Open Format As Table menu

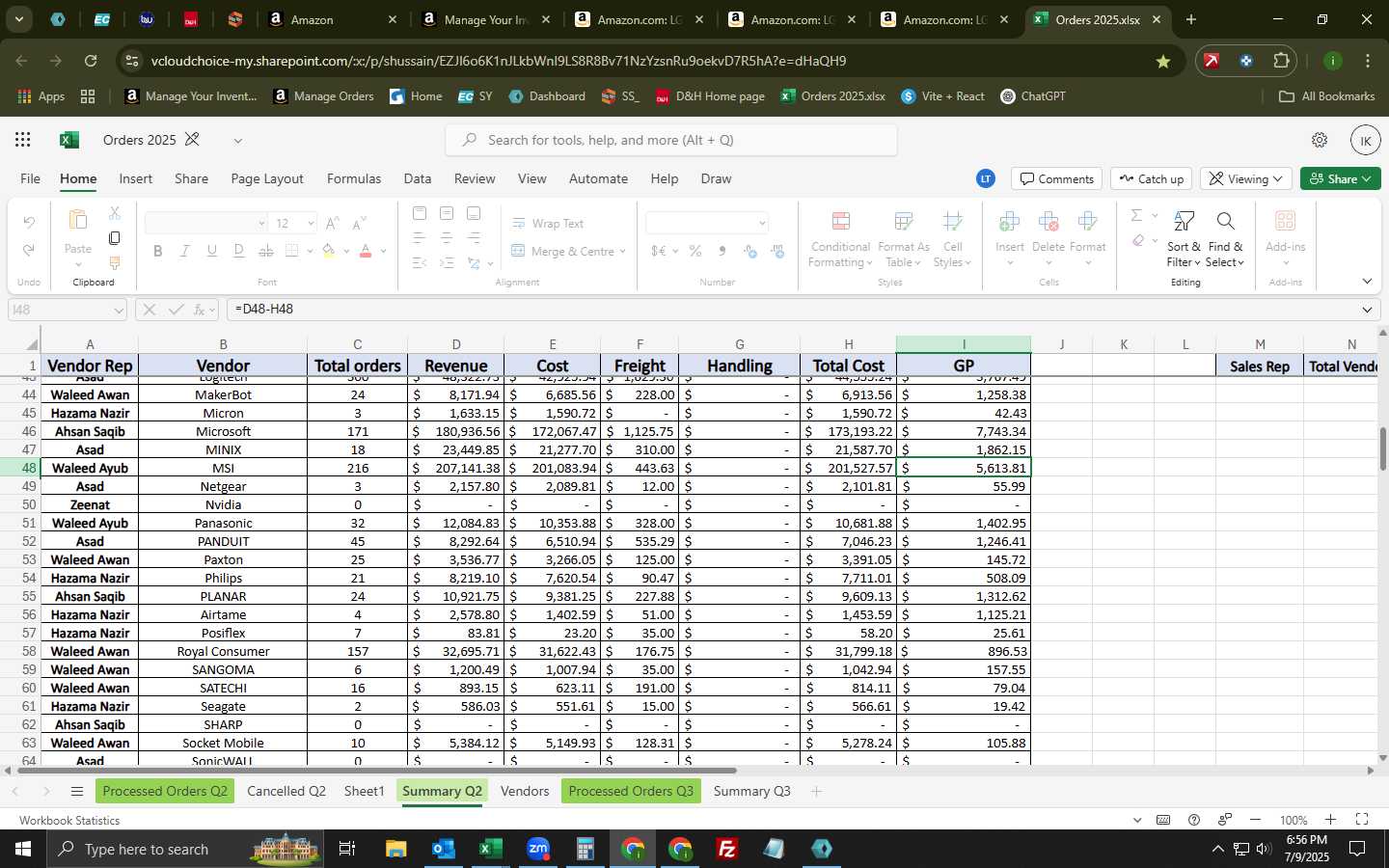pyautogui.click(x=903, y=240)
